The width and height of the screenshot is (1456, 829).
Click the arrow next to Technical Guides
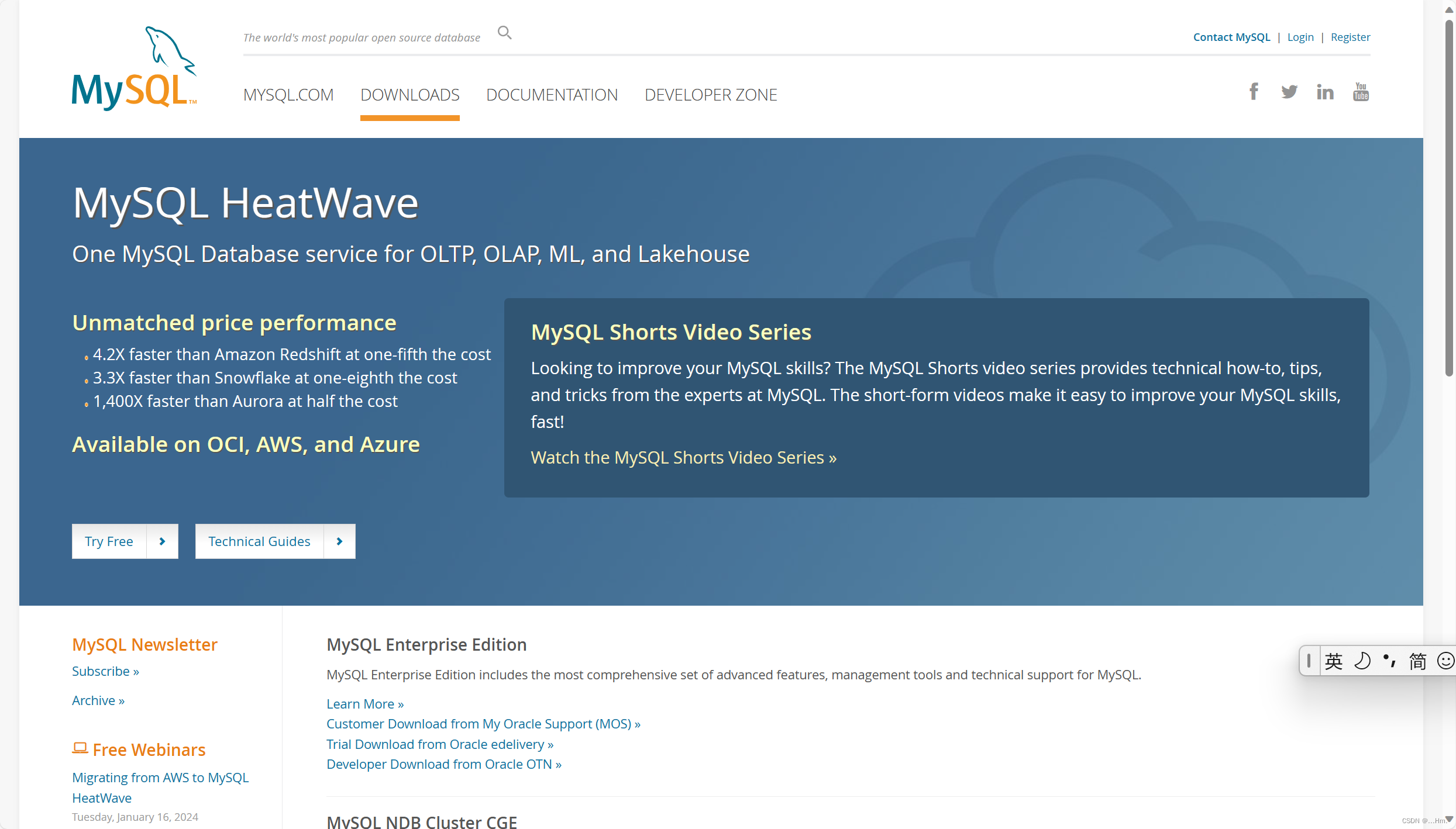click(339, 541)
